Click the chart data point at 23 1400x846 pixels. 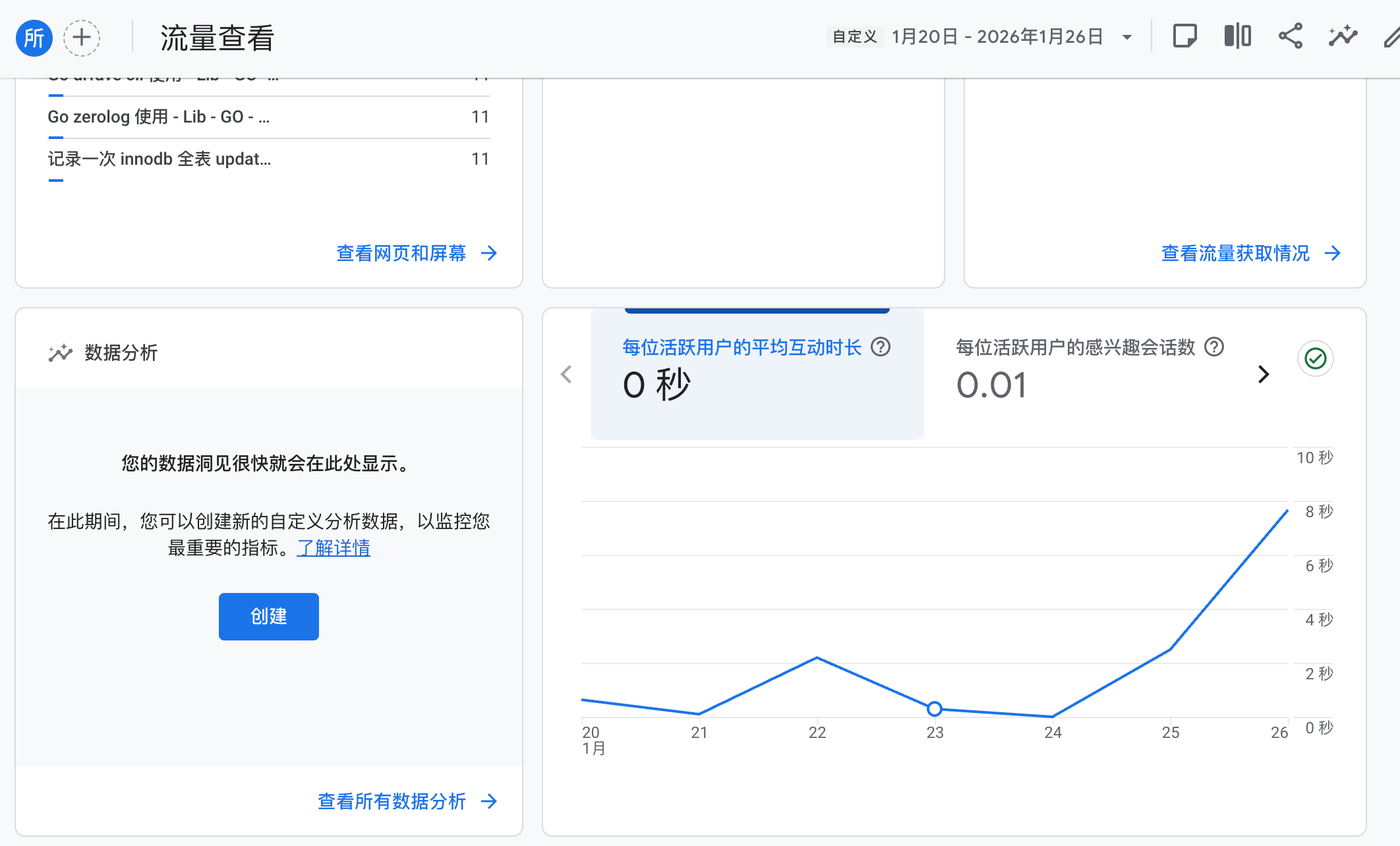934,709
